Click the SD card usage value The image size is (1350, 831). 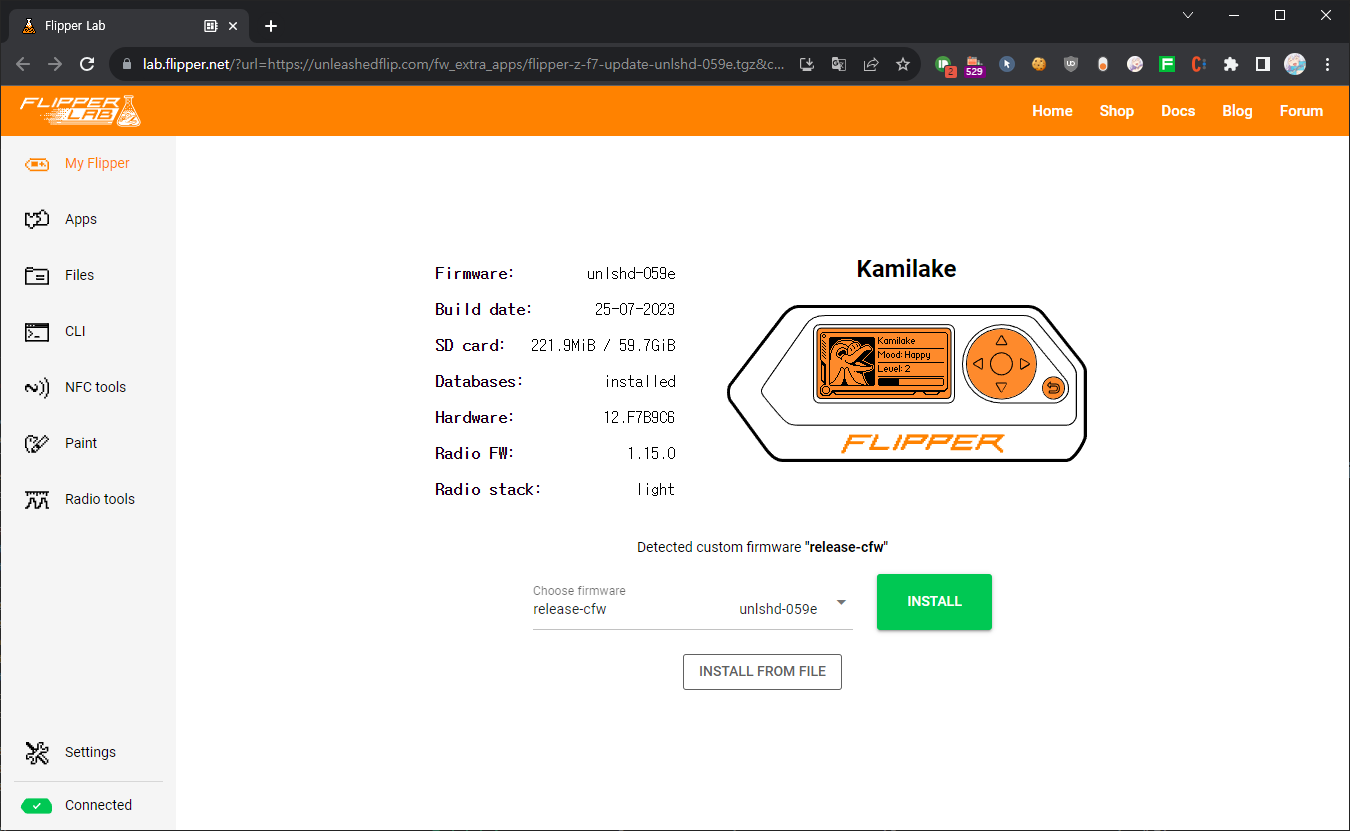coord(603,345)
